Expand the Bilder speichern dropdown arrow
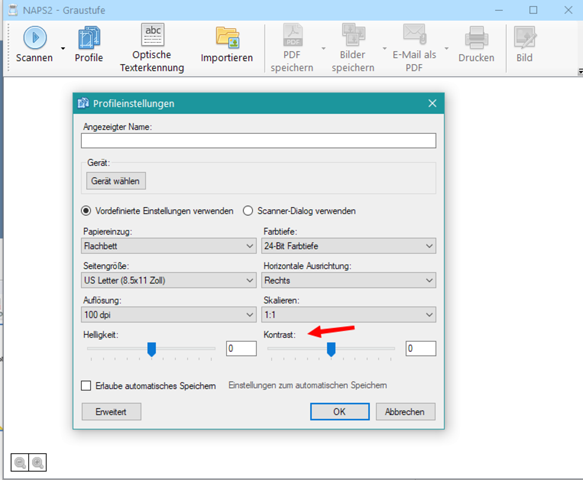This screenshot has width=583, height=480. click(384, 48)
